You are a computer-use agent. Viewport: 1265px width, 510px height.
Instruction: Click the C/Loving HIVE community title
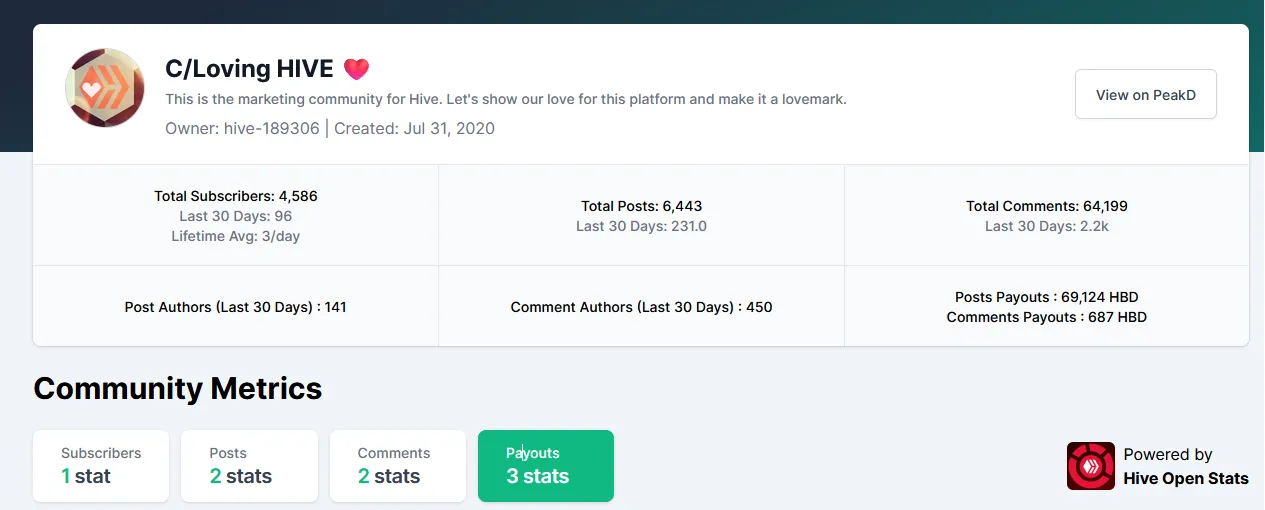pos(249,69)
